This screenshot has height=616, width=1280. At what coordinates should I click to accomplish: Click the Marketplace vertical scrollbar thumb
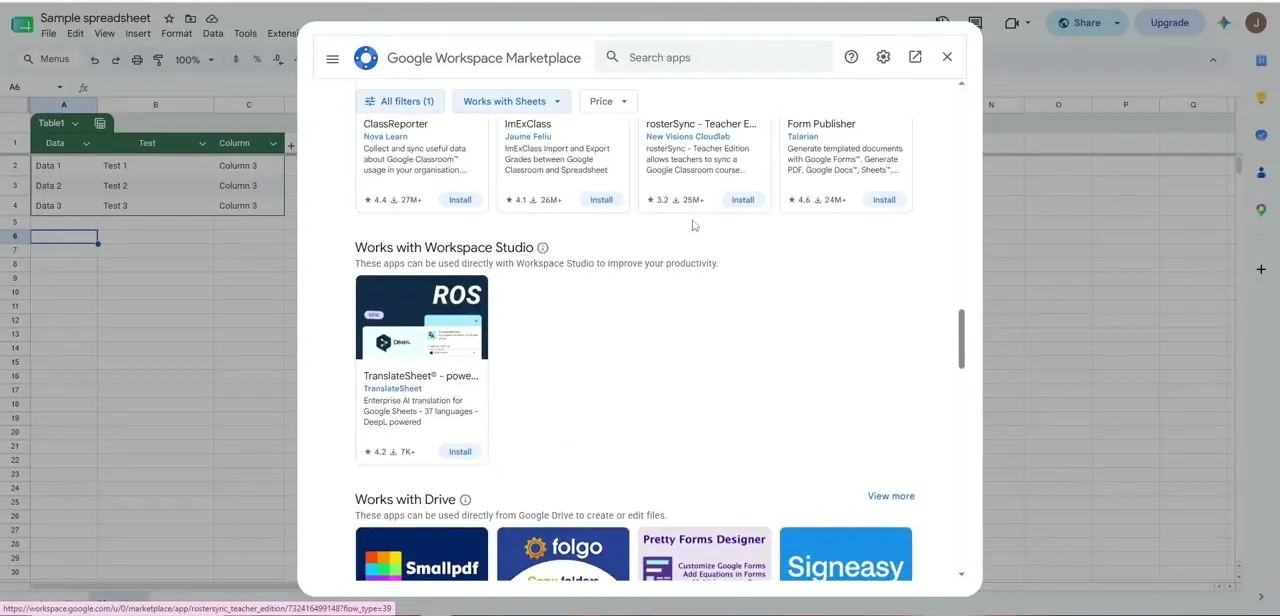click(961, 338)
